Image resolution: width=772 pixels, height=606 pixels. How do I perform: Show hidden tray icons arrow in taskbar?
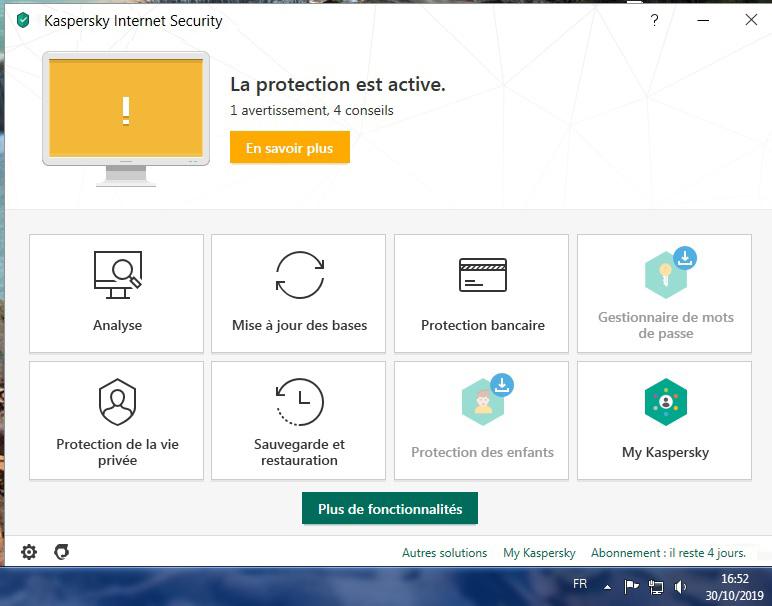click(608, 587)
